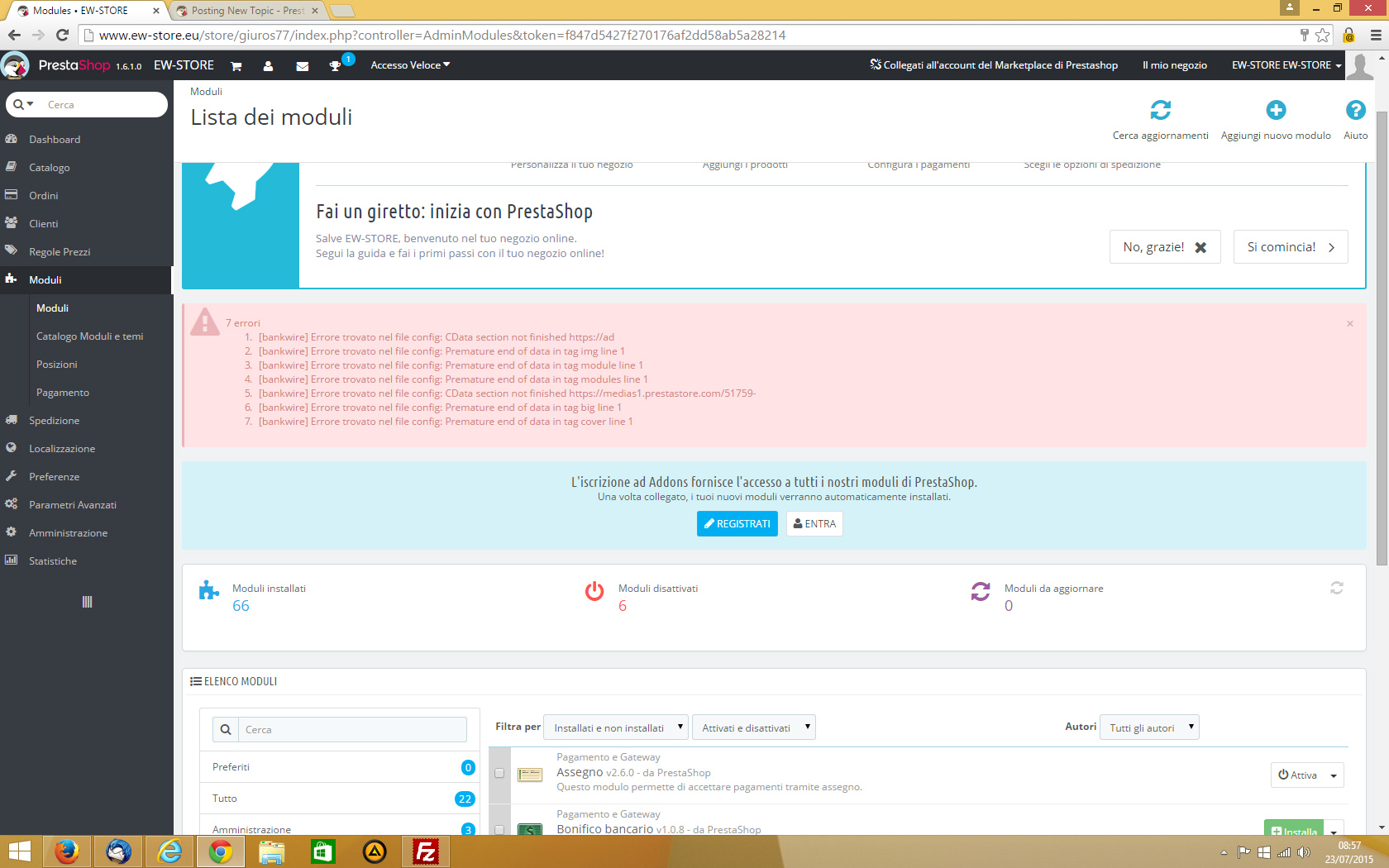
Task: Click the ENTRA button
Action: click(814, 524)
